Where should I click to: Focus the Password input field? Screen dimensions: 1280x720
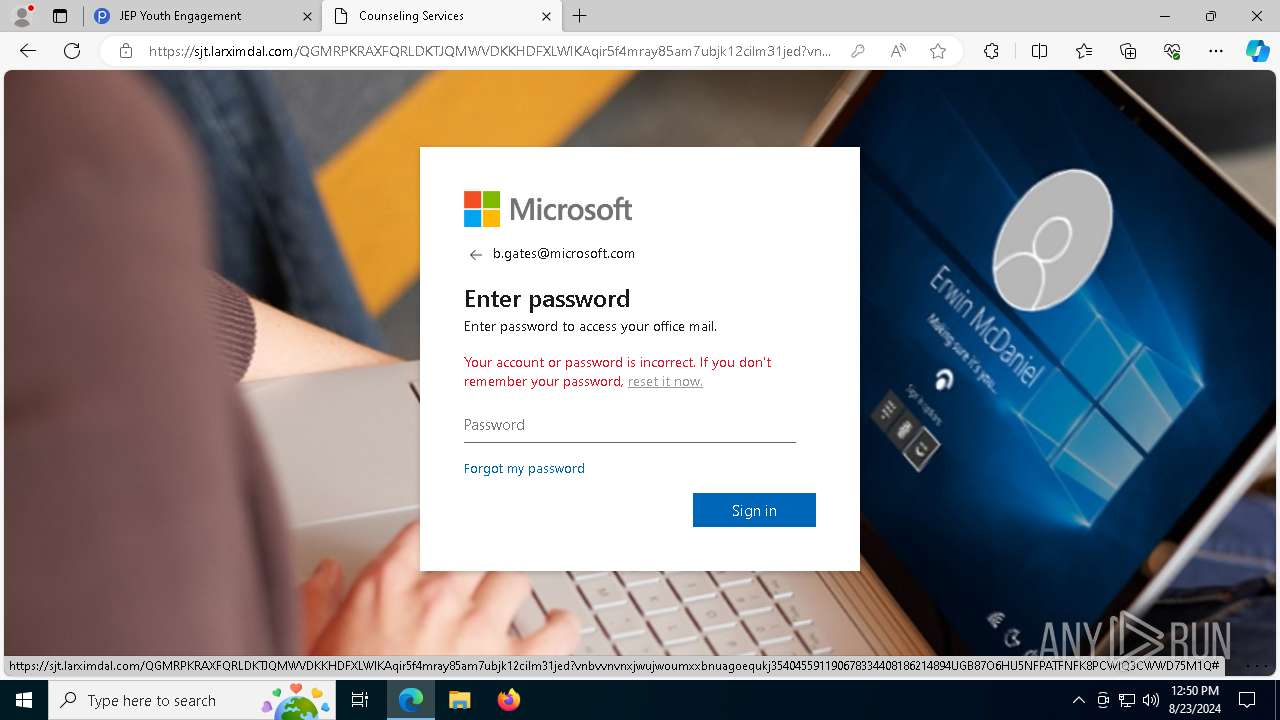(x=630, y=425)
